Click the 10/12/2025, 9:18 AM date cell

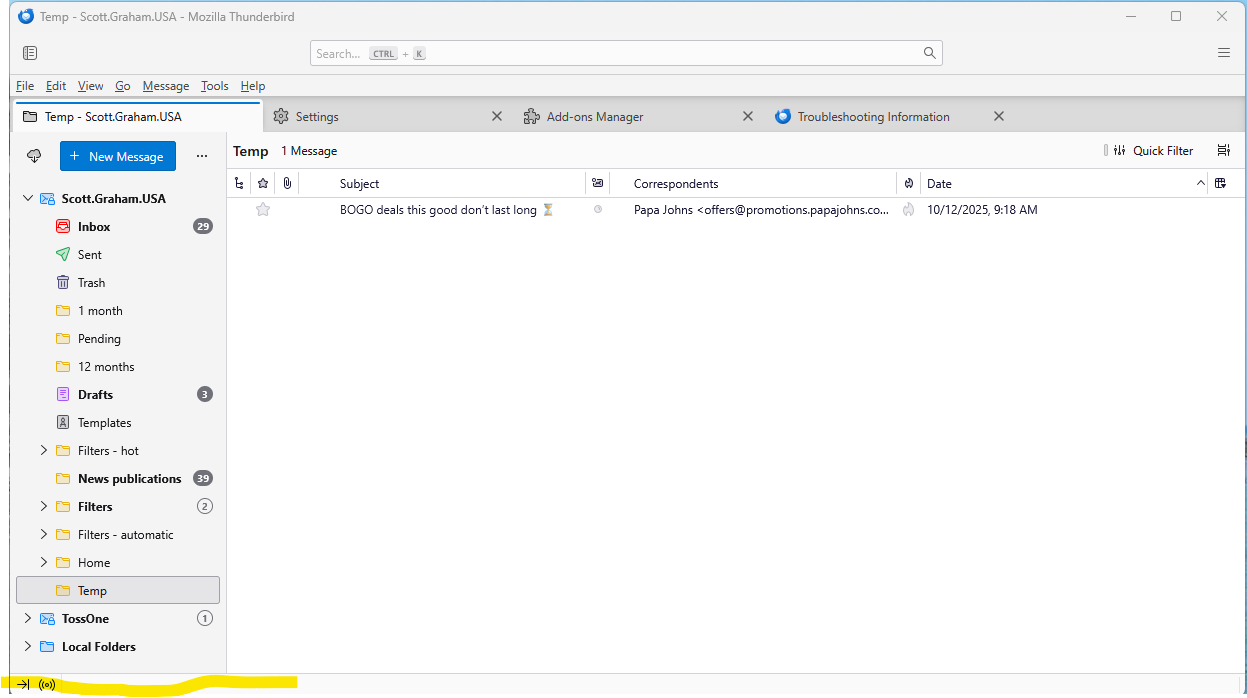tap(982, 210)
